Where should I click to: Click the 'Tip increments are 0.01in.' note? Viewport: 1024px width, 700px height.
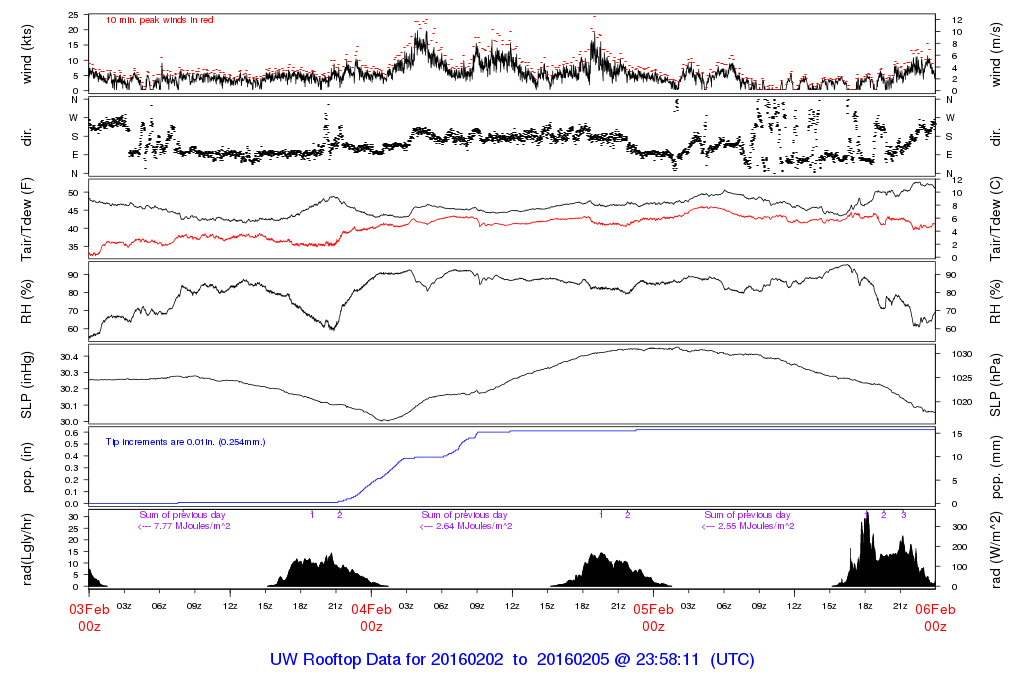(185, 442)
